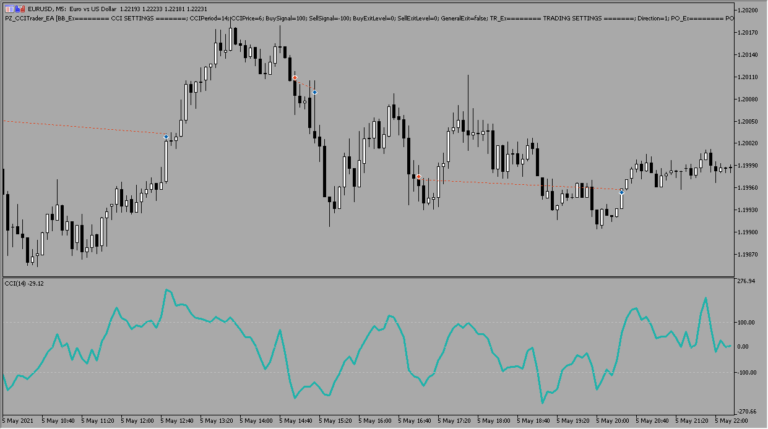Click the CCI(14) indicator label
The width and height of the screenshot is (768, 429).
25,283
